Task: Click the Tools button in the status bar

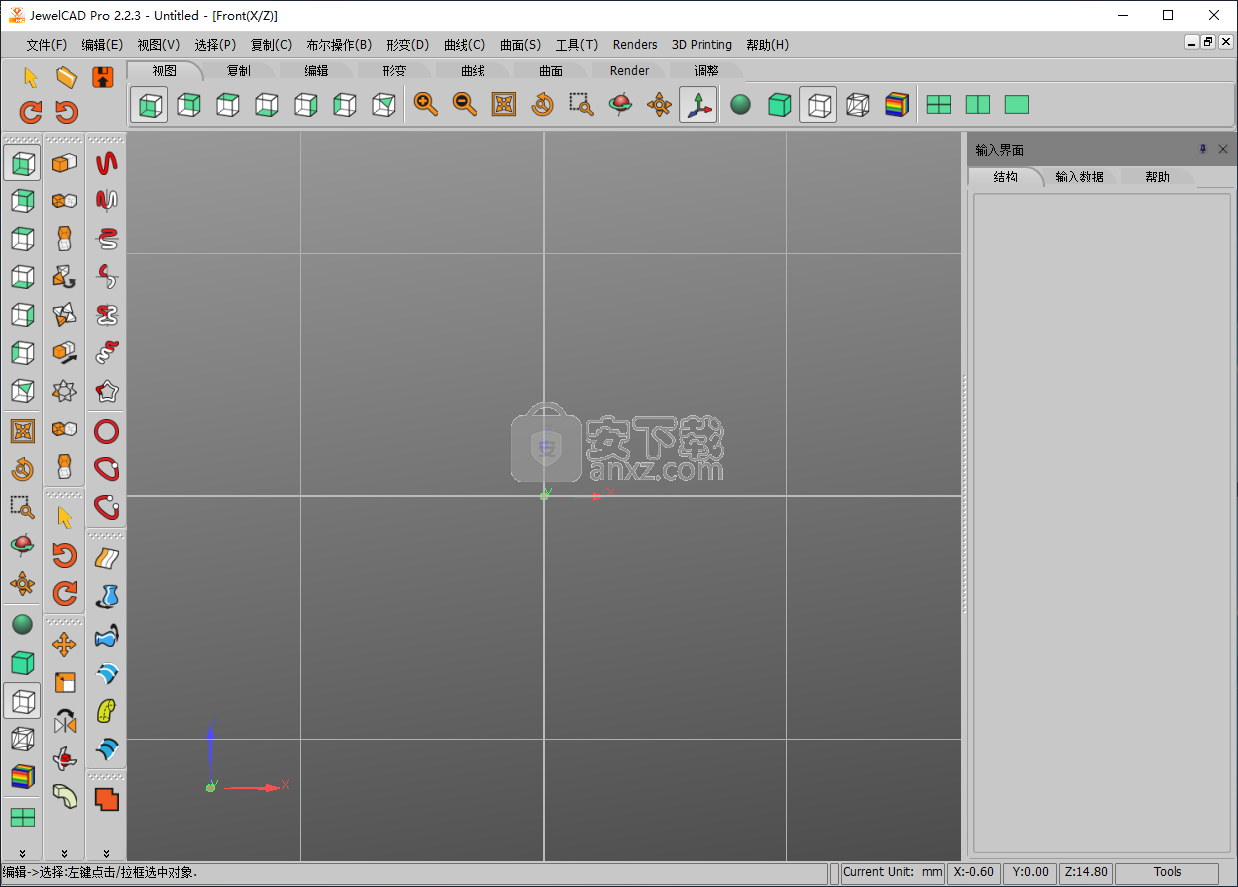Action: click(x=1168, y=872)
